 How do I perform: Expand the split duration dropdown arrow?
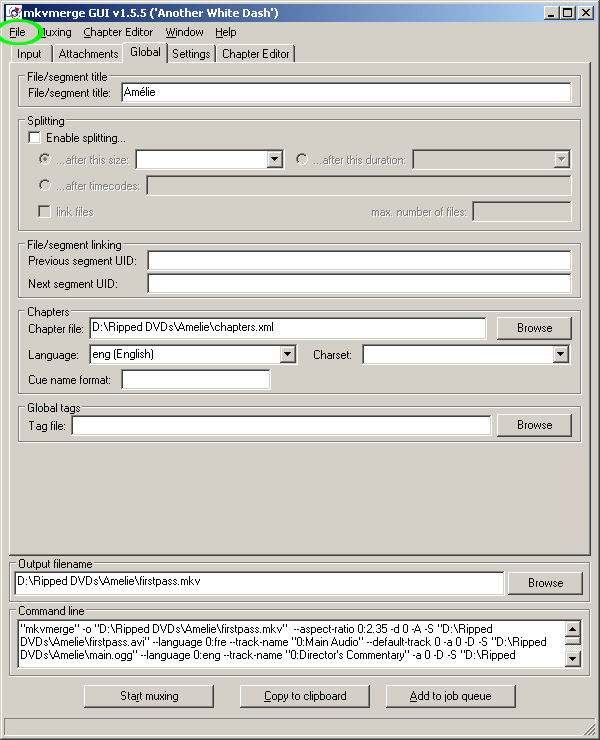(x=561, y=159)
